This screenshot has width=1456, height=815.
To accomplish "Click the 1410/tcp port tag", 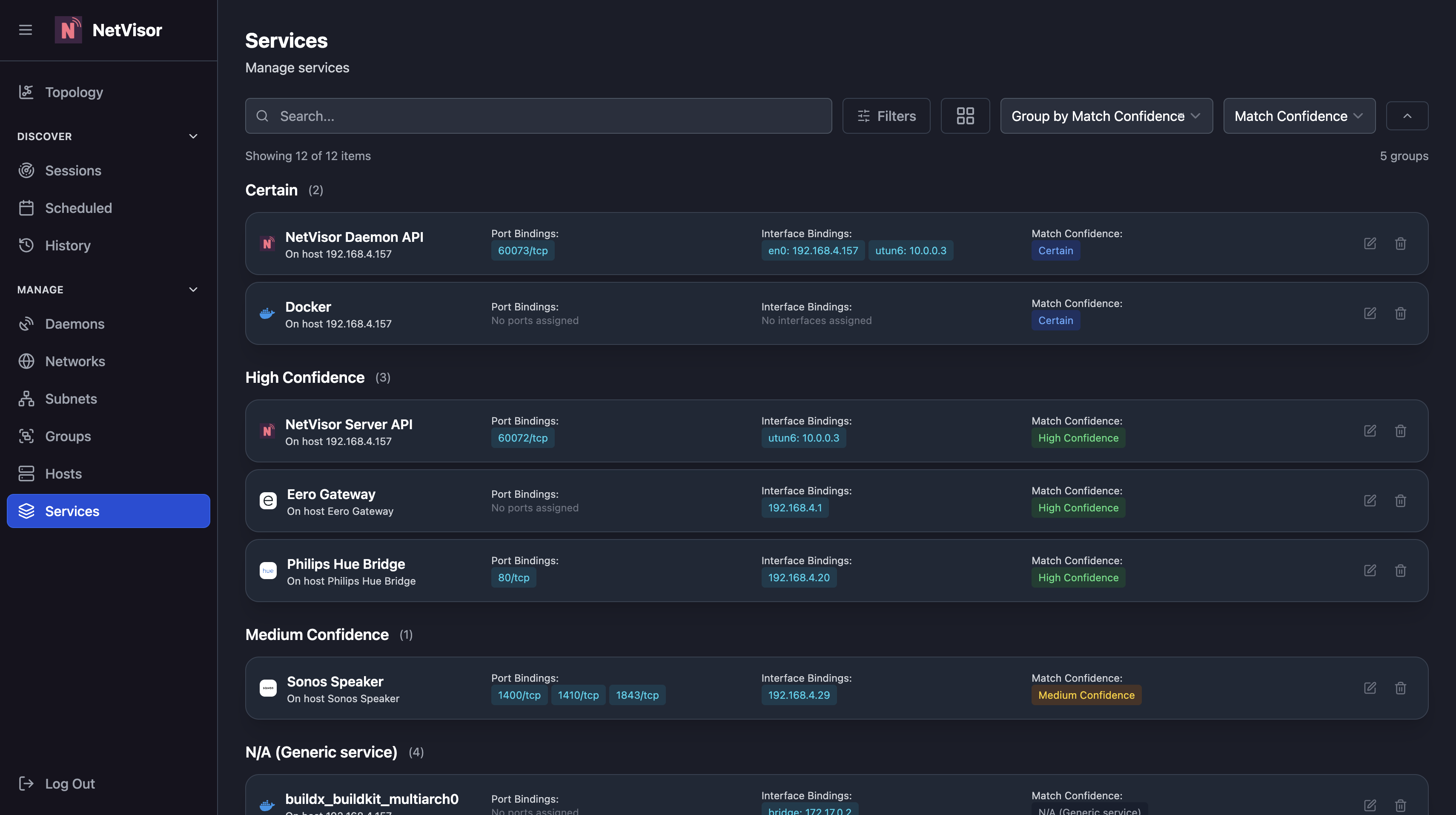I will 578,696.
